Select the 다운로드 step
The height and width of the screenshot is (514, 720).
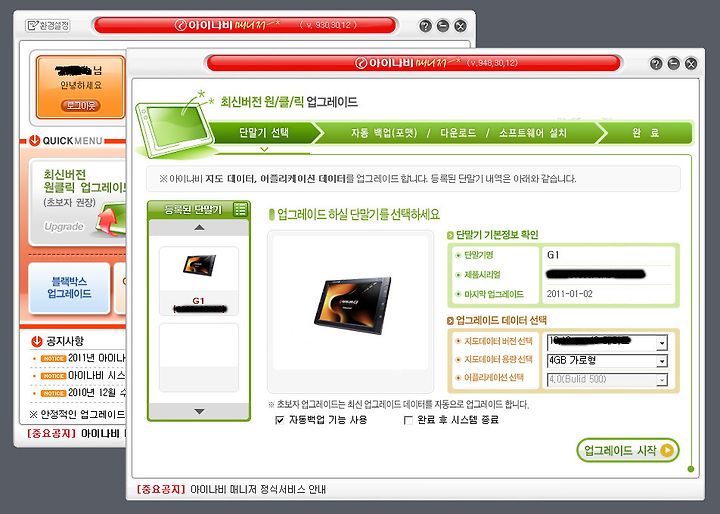pyautogui.click(x=458, y=133)
